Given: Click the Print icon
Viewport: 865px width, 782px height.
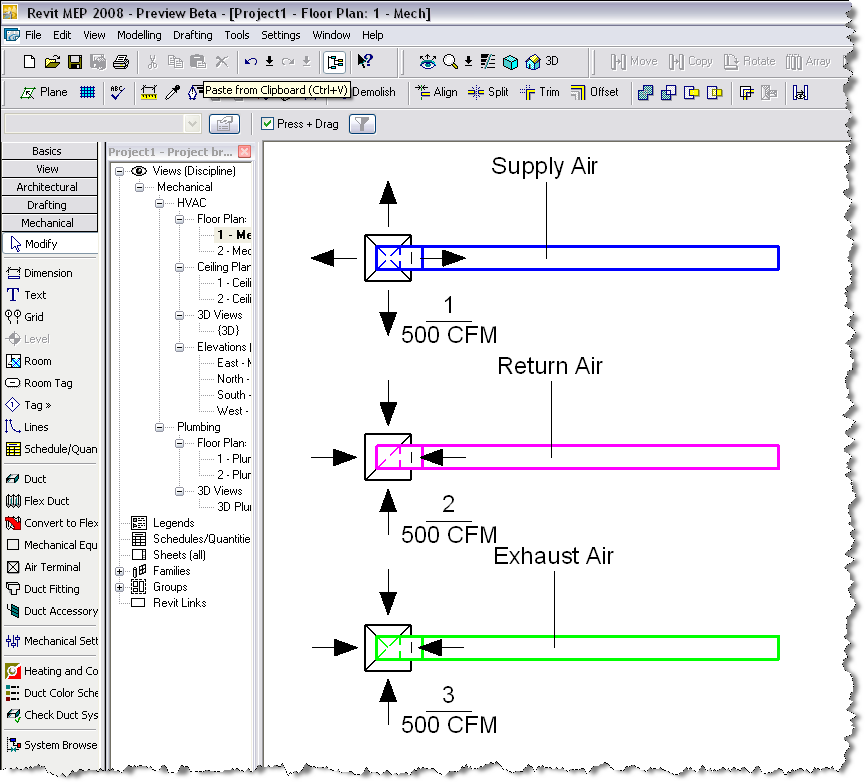Looking at the screenshot, I should point(121,62).
